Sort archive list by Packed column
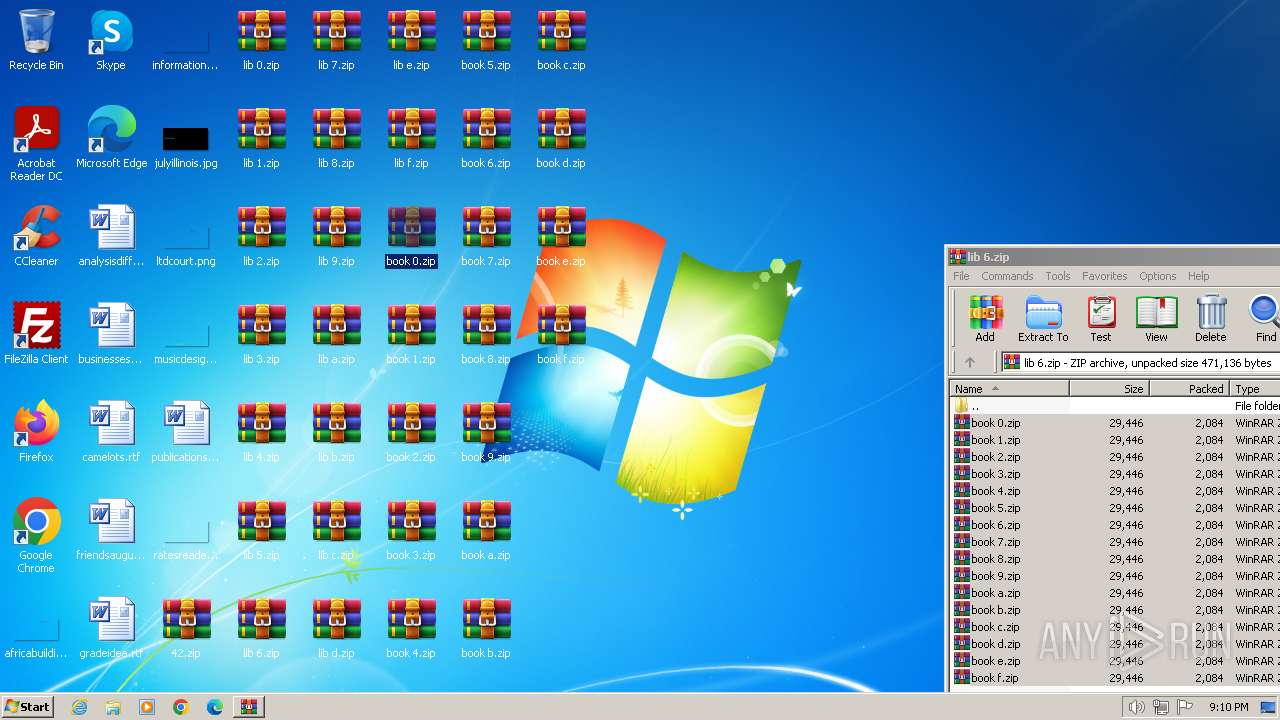Viewport: 1280px width, 720px height. 1189,389
